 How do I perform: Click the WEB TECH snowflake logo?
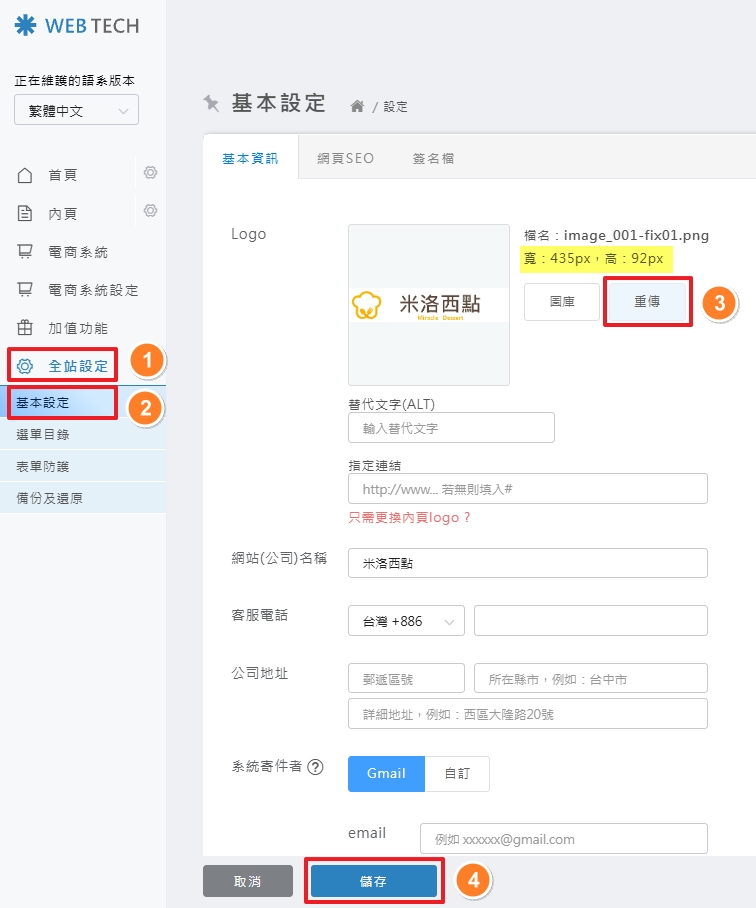(24, 26)
